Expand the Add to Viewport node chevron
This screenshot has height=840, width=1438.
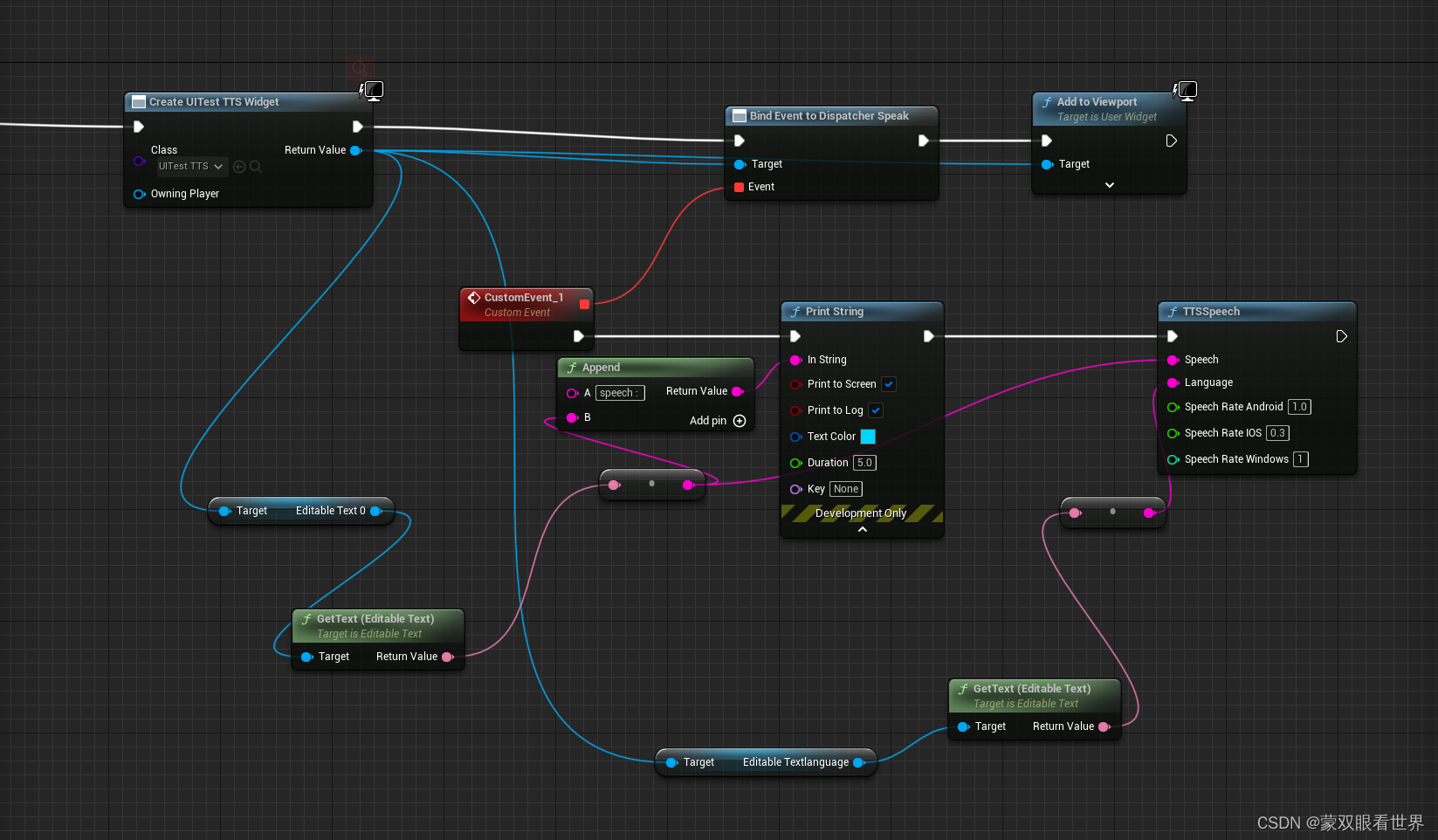(x=1110, y=185)
